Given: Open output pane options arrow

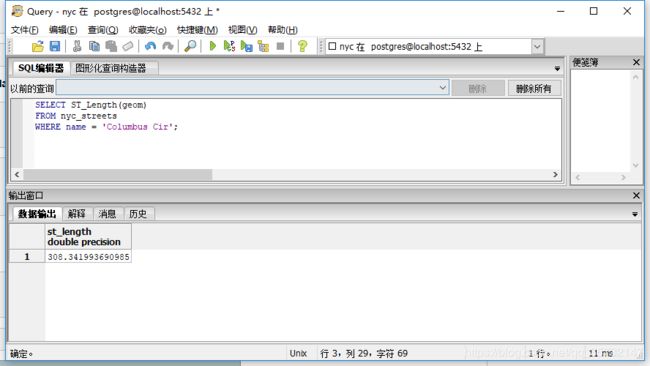Looking at the screenshot, I should (x=635, y=214).
